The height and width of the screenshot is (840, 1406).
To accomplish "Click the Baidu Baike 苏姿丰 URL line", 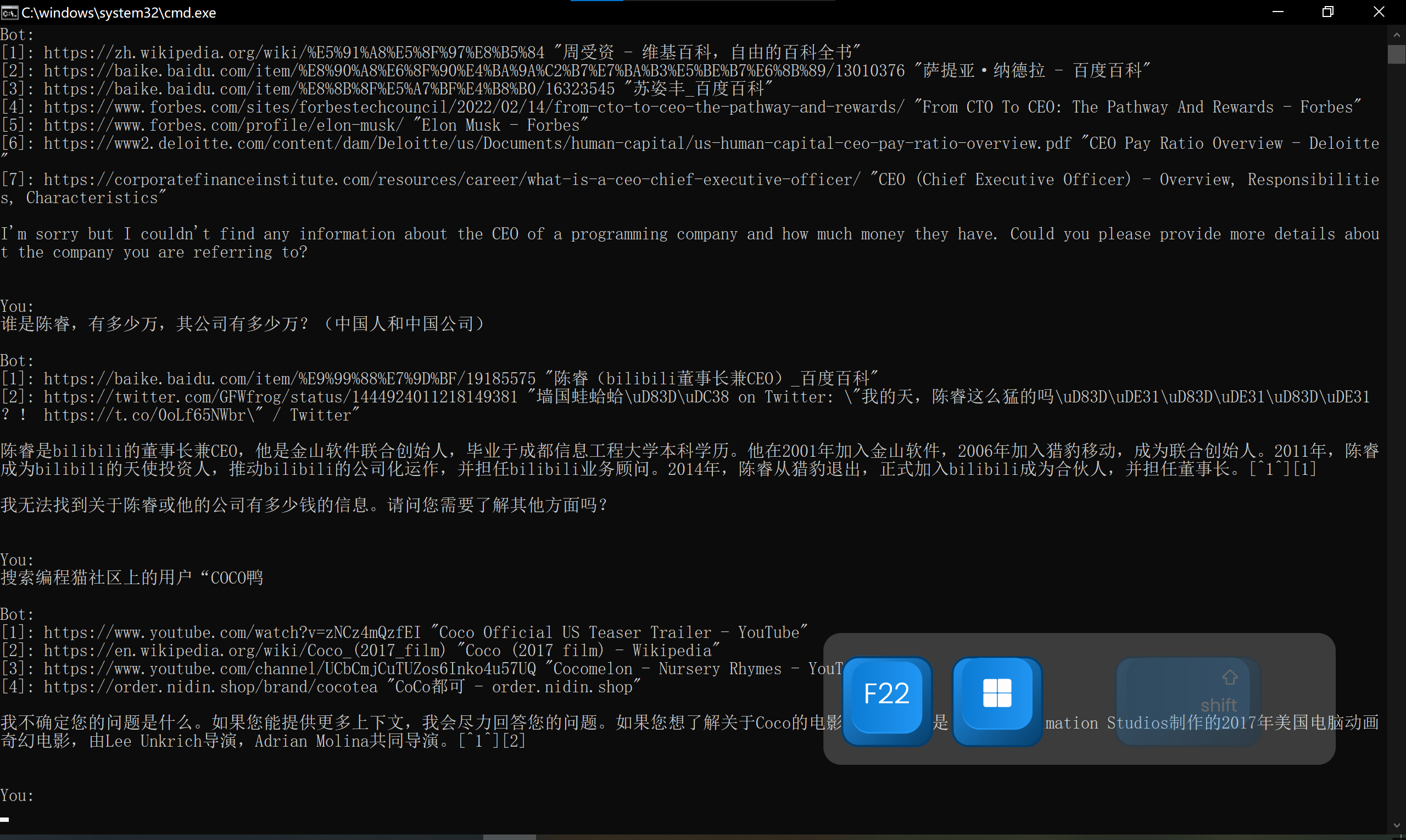I will click(387, 89).
